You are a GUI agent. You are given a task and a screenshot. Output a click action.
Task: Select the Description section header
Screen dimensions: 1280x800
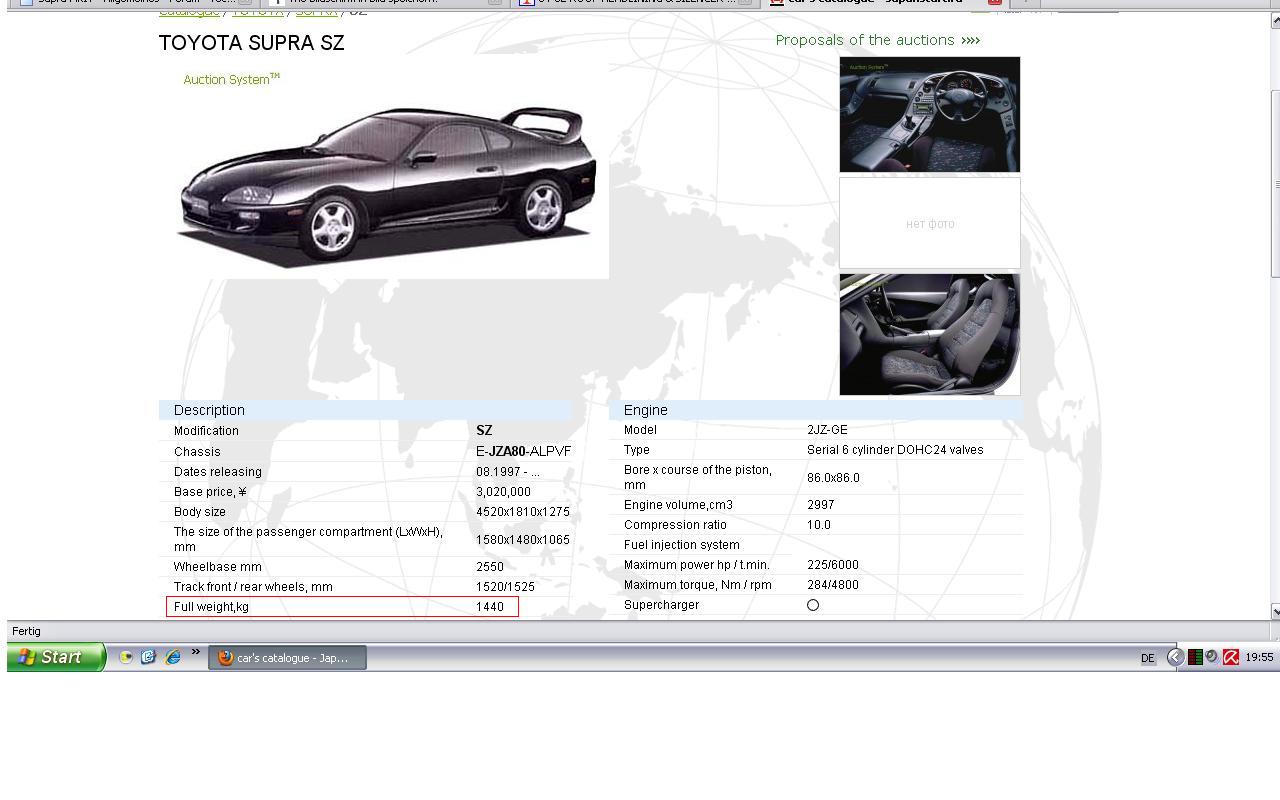365,410
